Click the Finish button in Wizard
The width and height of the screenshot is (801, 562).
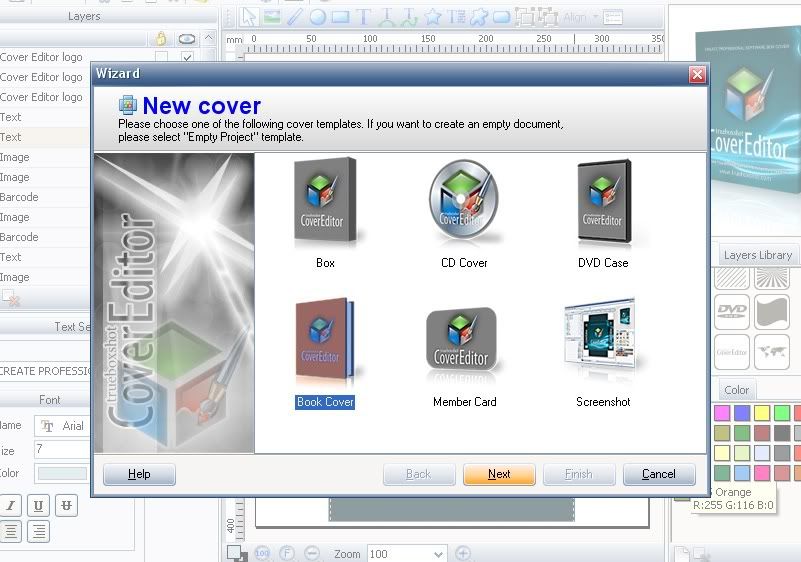click(x=579, y=474)
